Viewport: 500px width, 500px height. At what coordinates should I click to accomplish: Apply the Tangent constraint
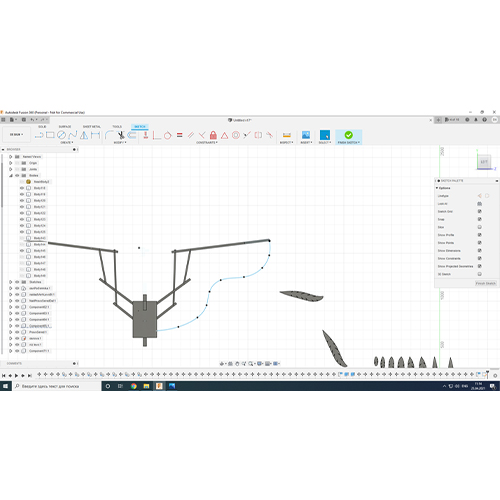168,135
